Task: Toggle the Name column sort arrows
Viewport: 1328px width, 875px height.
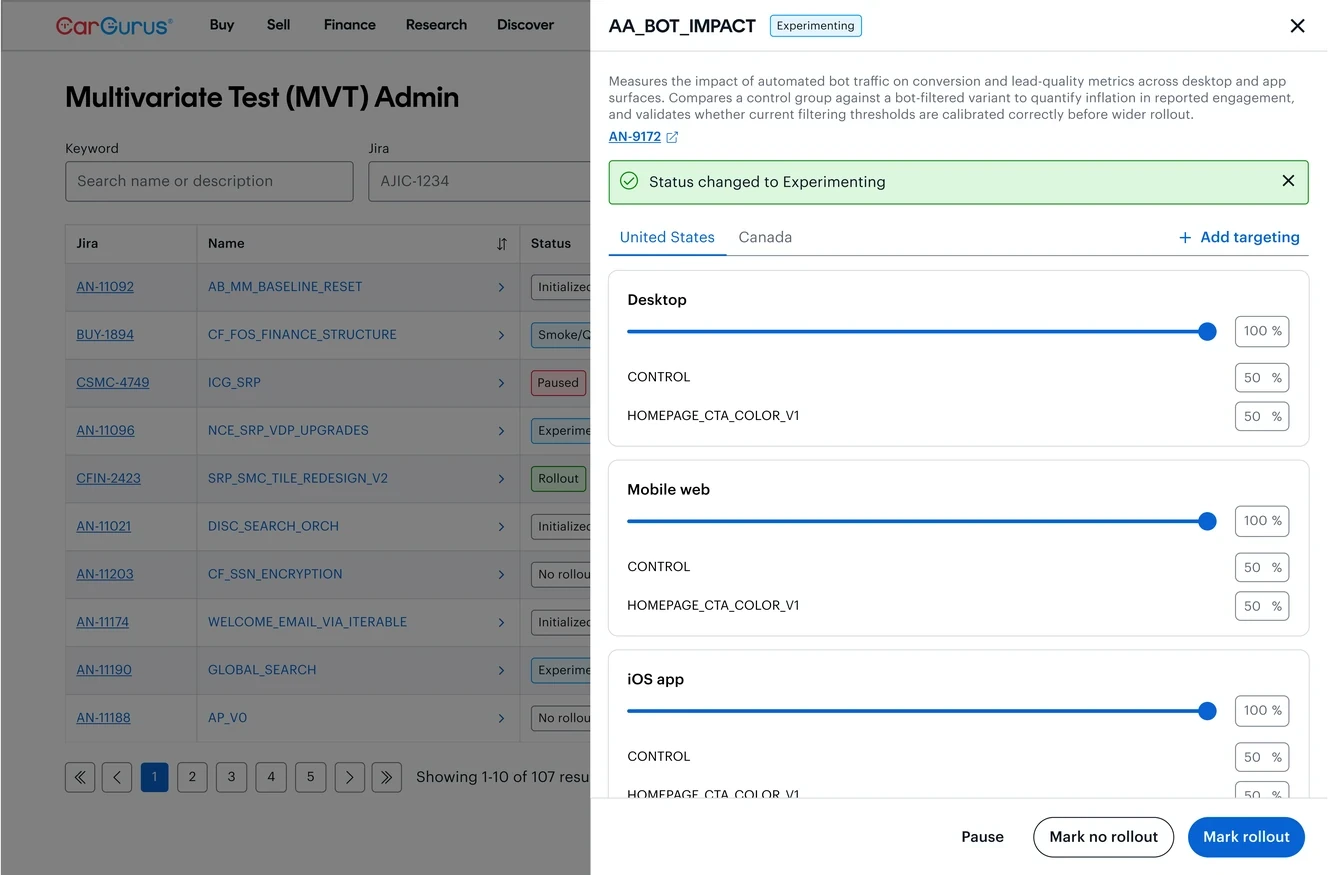Action: (x=502, y=244)
